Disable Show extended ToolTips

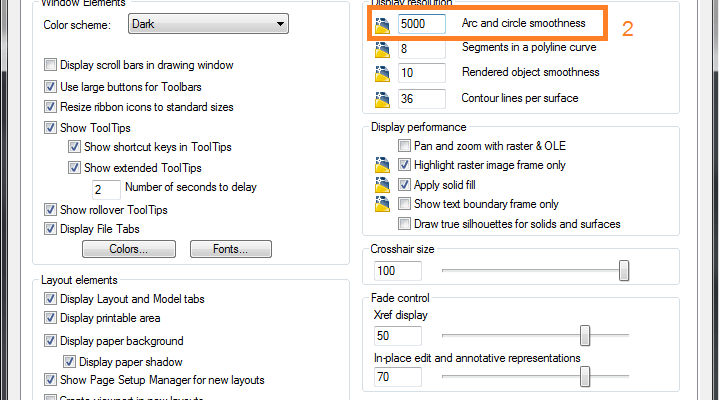tap(74, 168)
